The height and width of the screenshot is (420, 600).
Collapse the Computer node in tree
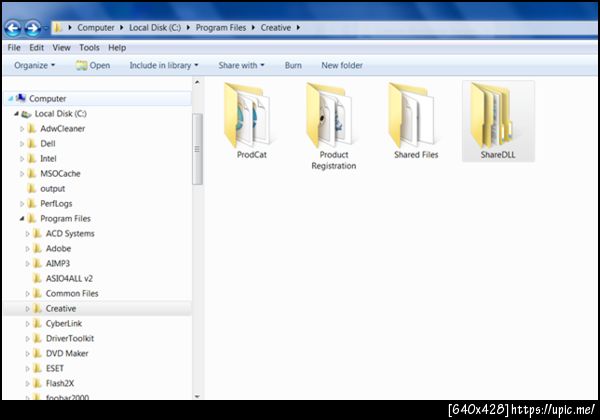[x=10, y=99]
